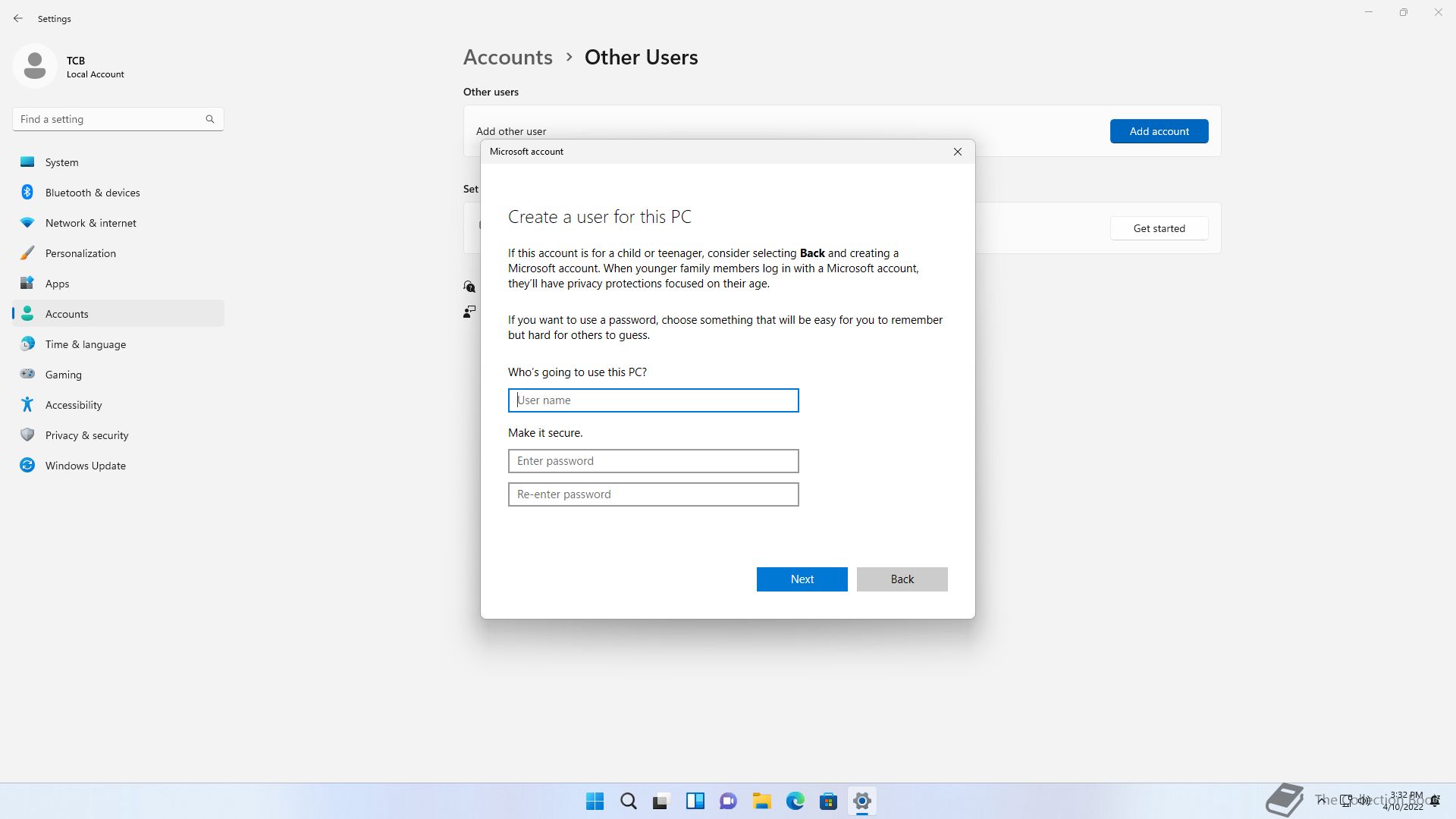Open the Windows Start menu
The height and width of the screenshot is (819, 1456).
click(x=595, y=801)
